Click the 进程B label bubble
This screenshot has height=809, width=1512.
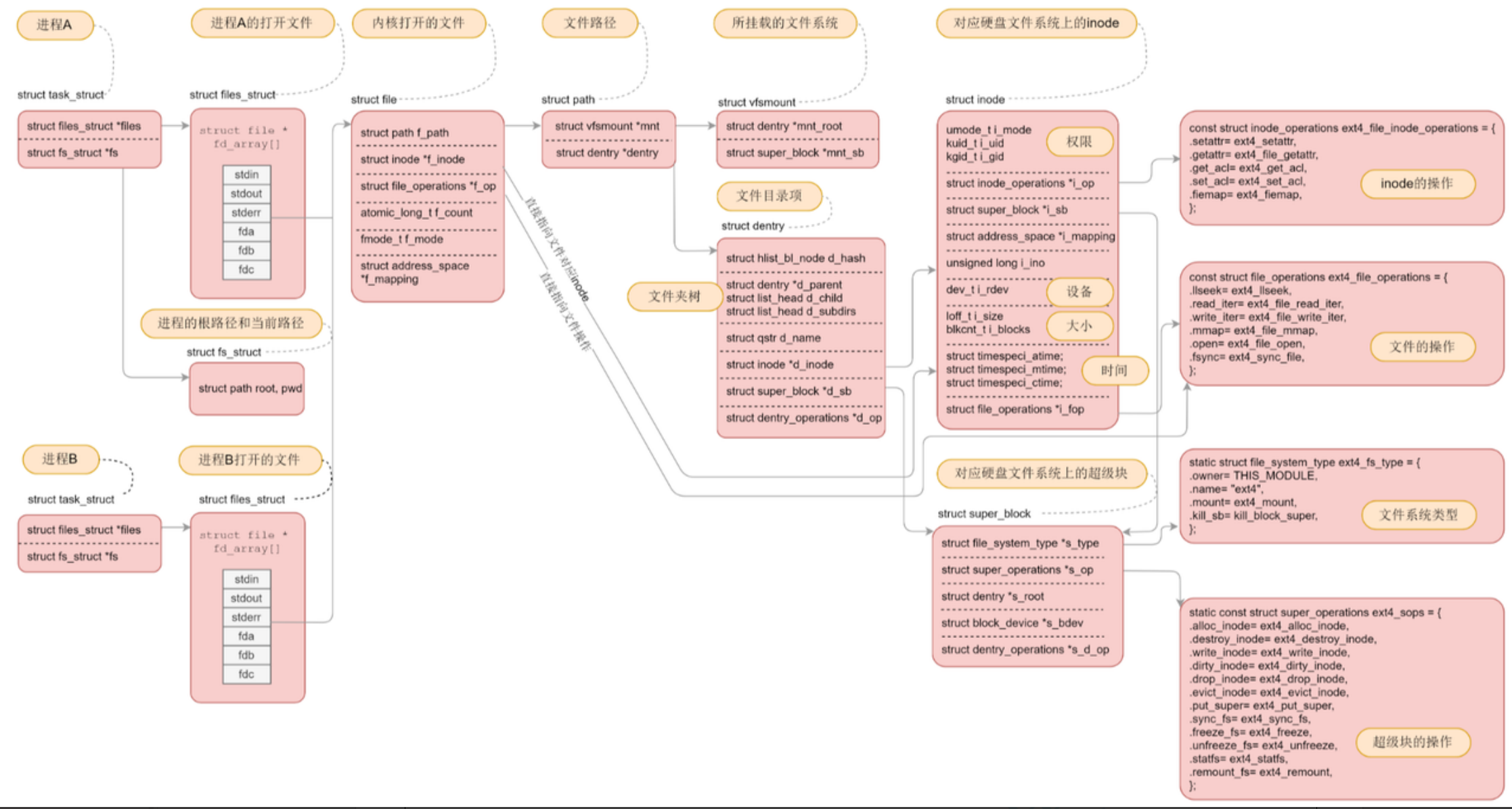point(60,459)
